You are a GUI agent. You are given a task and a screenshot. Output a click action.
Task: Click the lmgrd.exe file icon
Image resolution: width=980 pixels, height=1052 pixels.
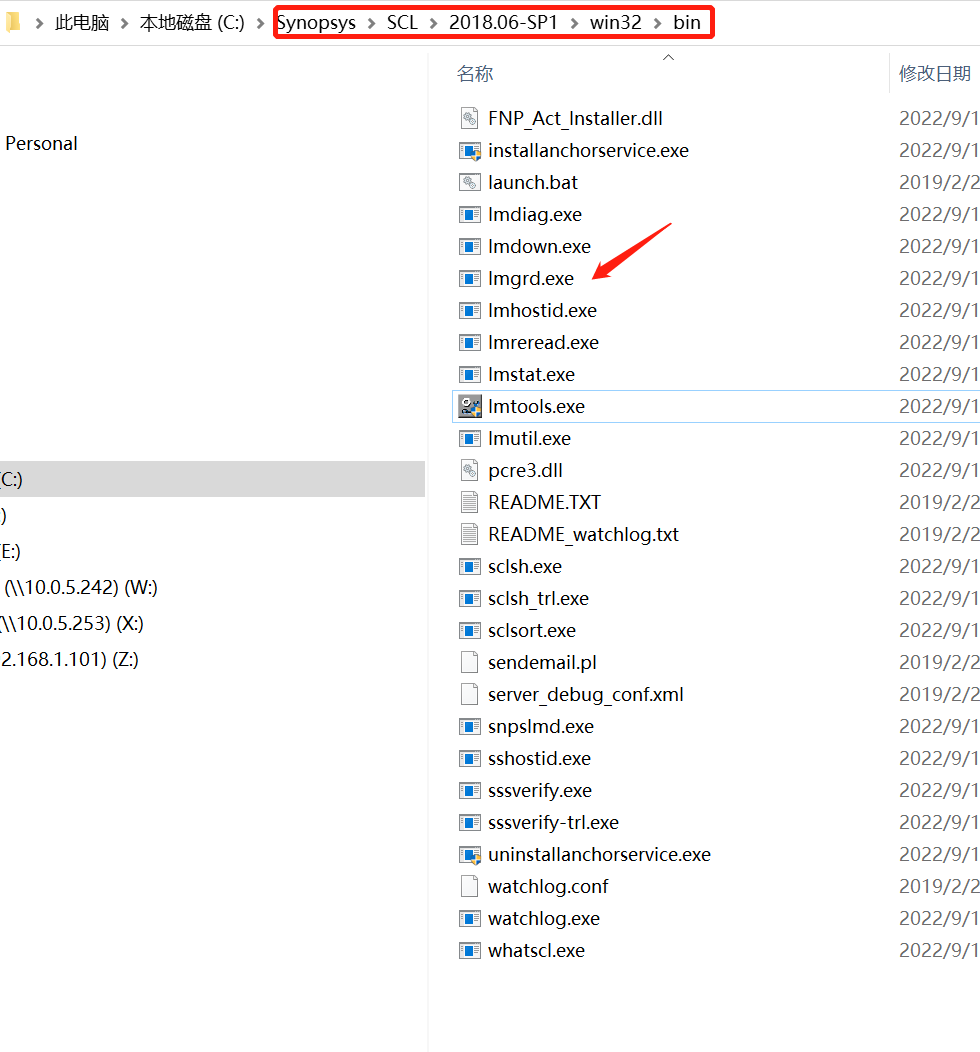pos(470,278)
